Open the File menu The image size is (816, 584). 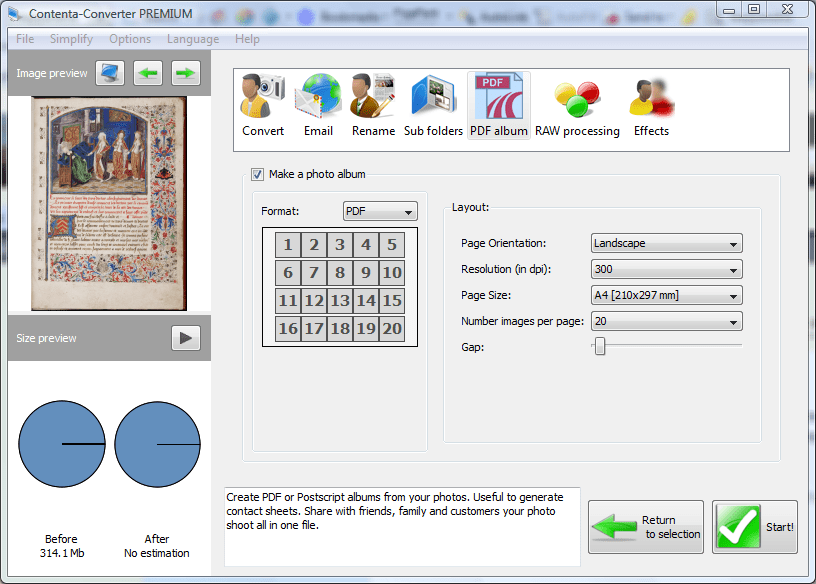(25, 39)
